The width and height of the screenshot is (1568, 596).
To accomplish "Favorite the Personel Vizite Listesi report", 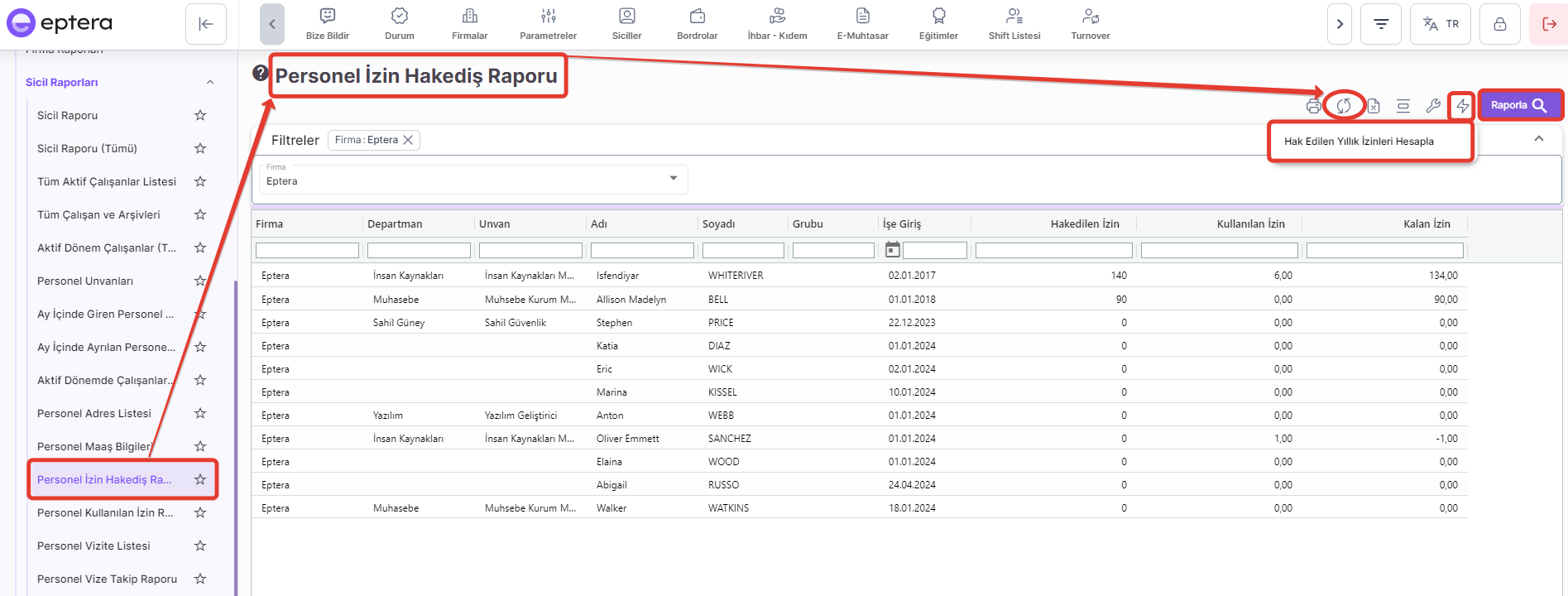I will coord(200,546).
